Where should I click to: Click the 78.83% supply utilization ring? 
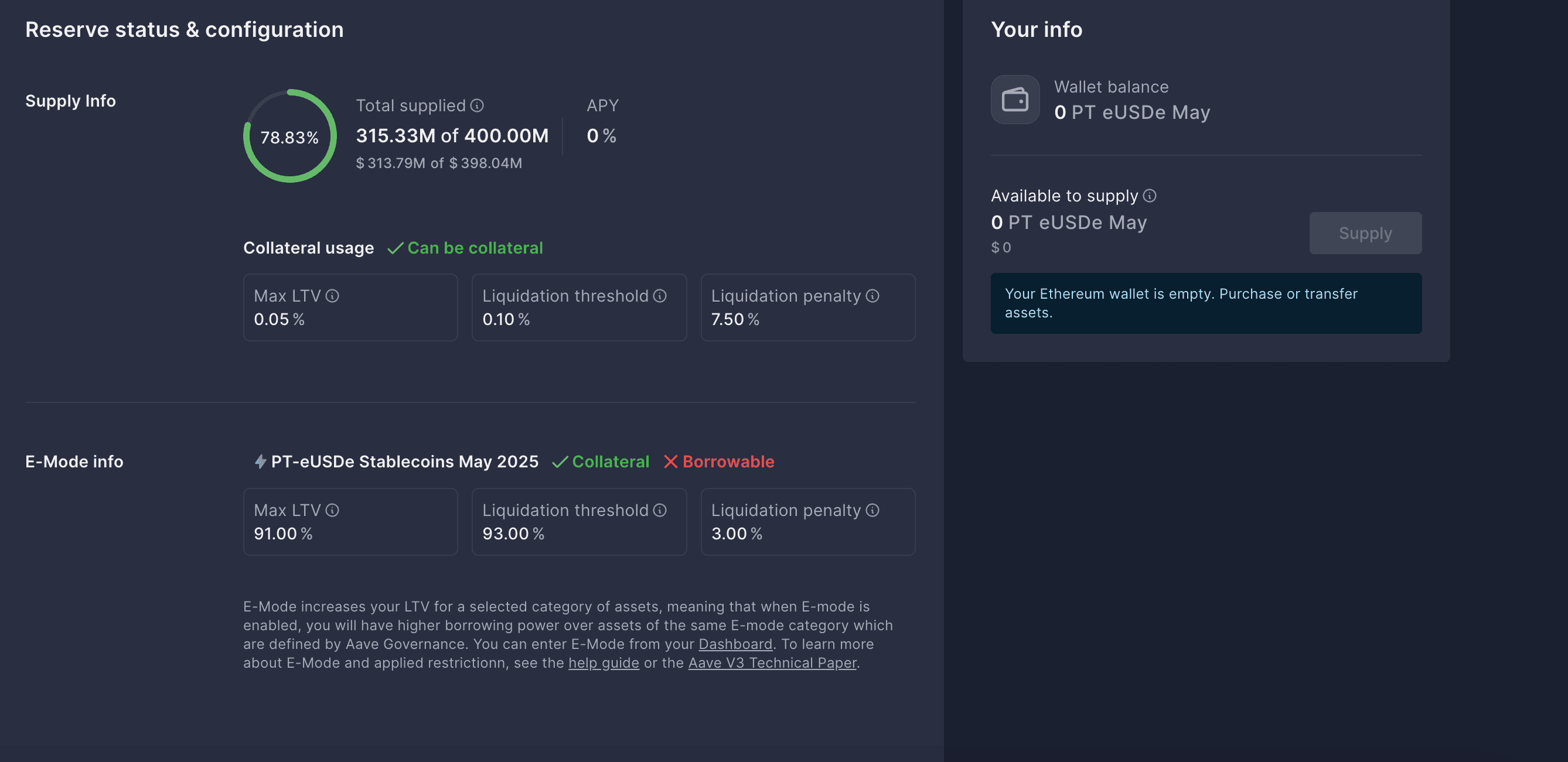[289, 136]
